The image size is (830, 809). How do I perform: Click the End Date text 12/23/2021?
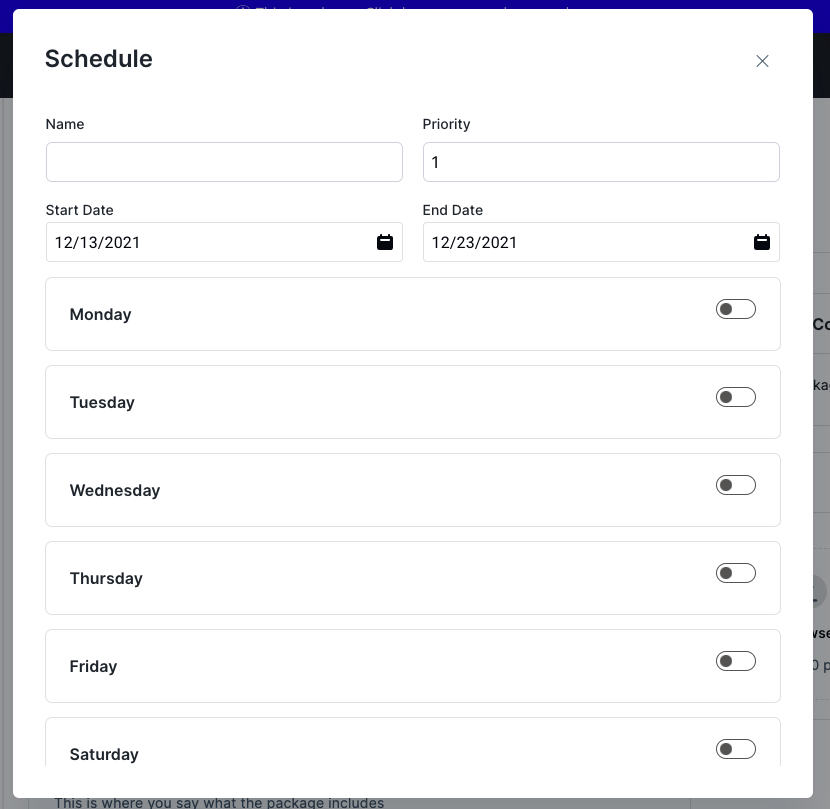coord(475,243)
